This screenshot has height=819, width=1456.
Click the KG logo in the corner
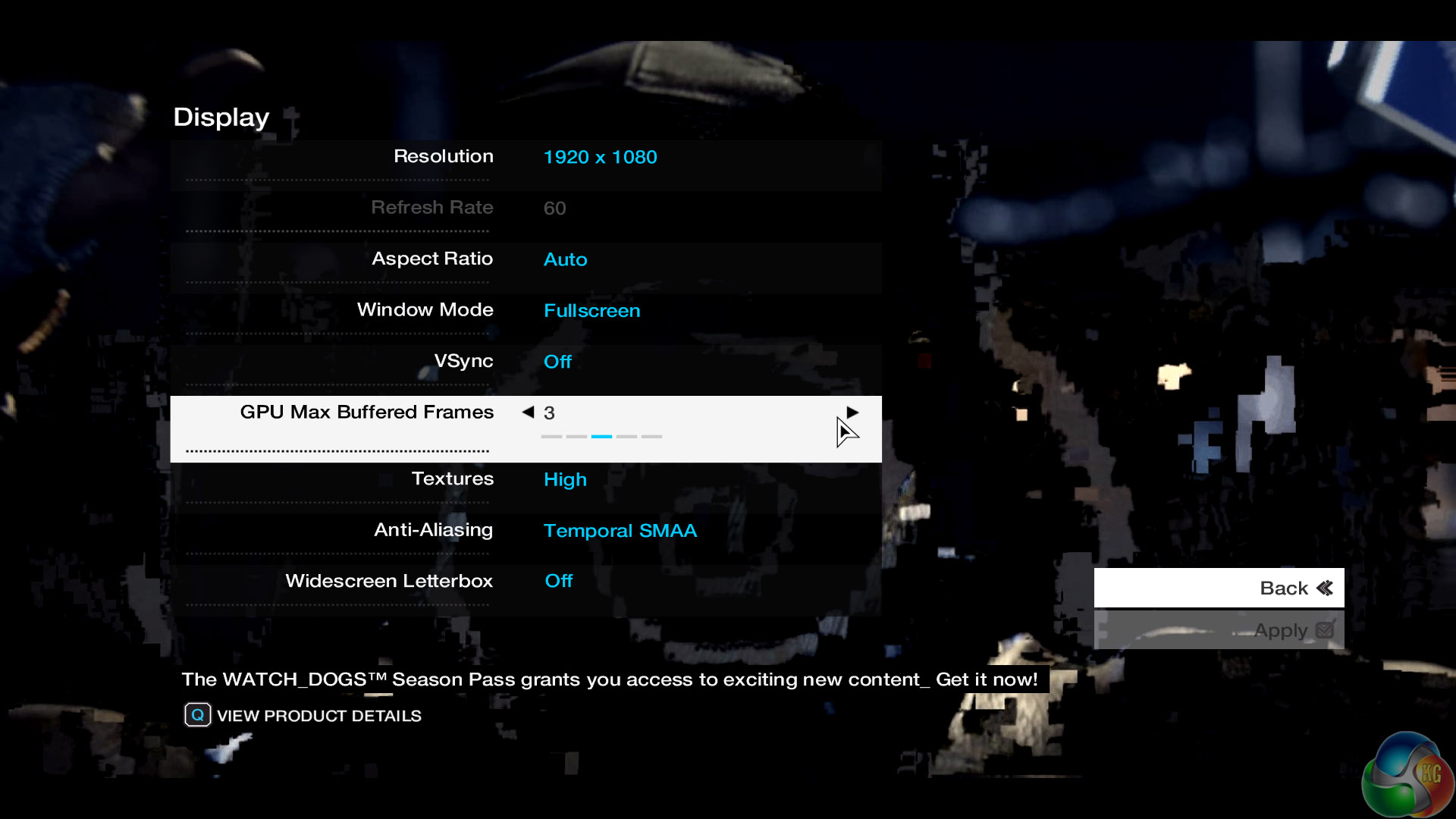(x=1407, y=775)
